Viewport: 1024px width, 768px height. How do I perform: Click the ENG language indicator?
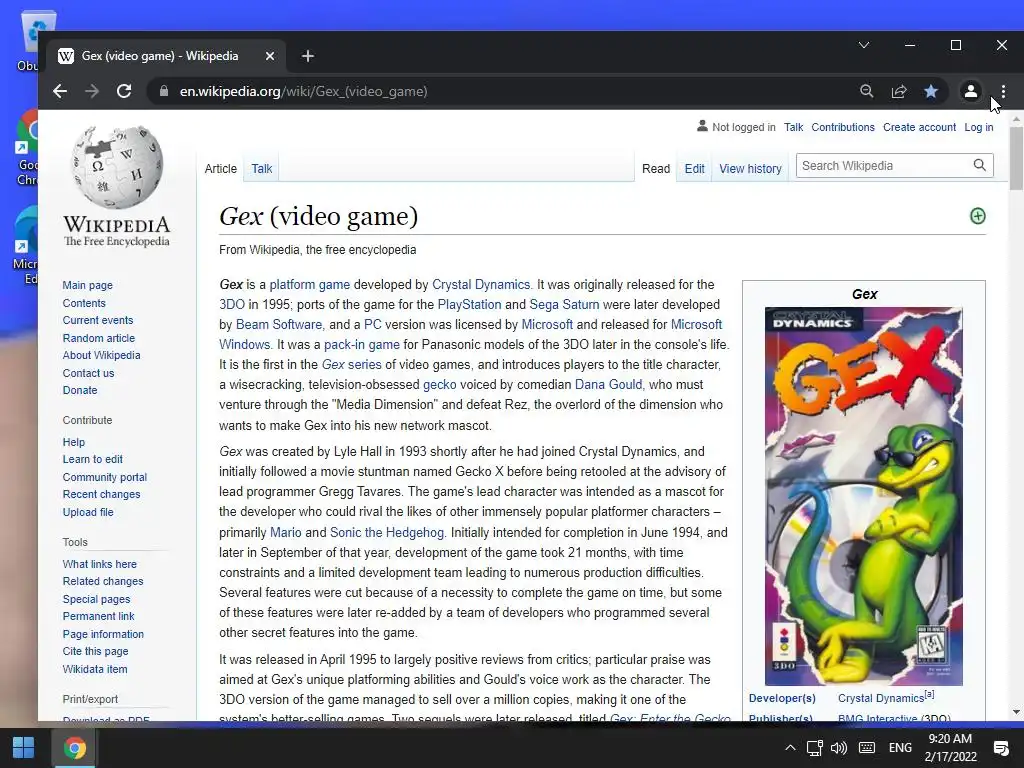900,748
